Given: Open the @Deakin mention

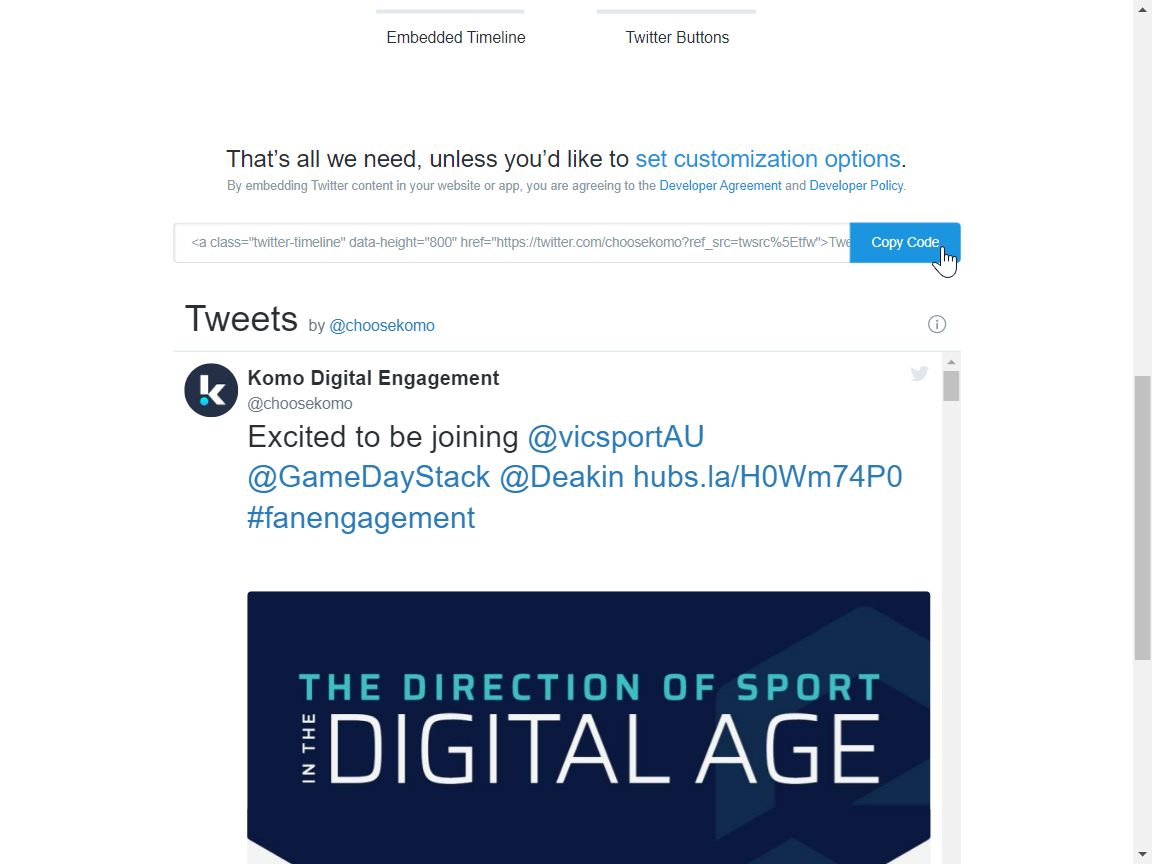Looking at the screenshot, I should pyautogui.click(x=562, y=477).
